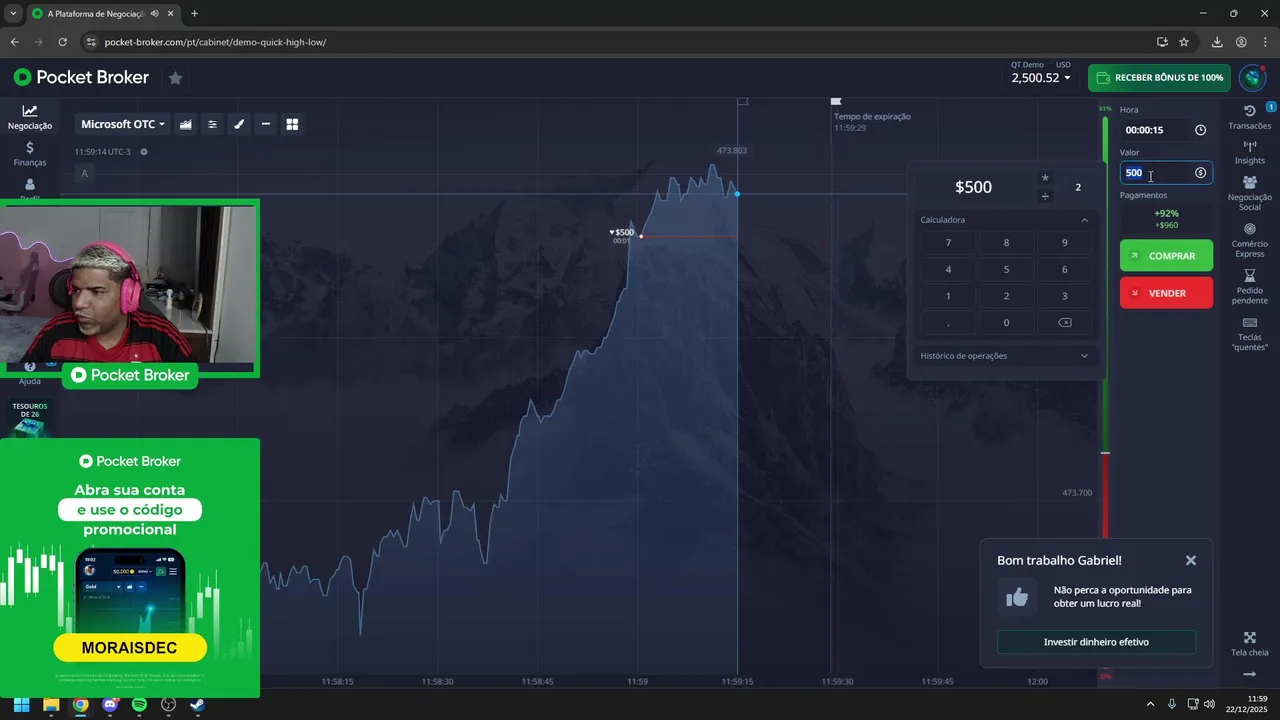Open browser downloads icon

pos(1217,42)
